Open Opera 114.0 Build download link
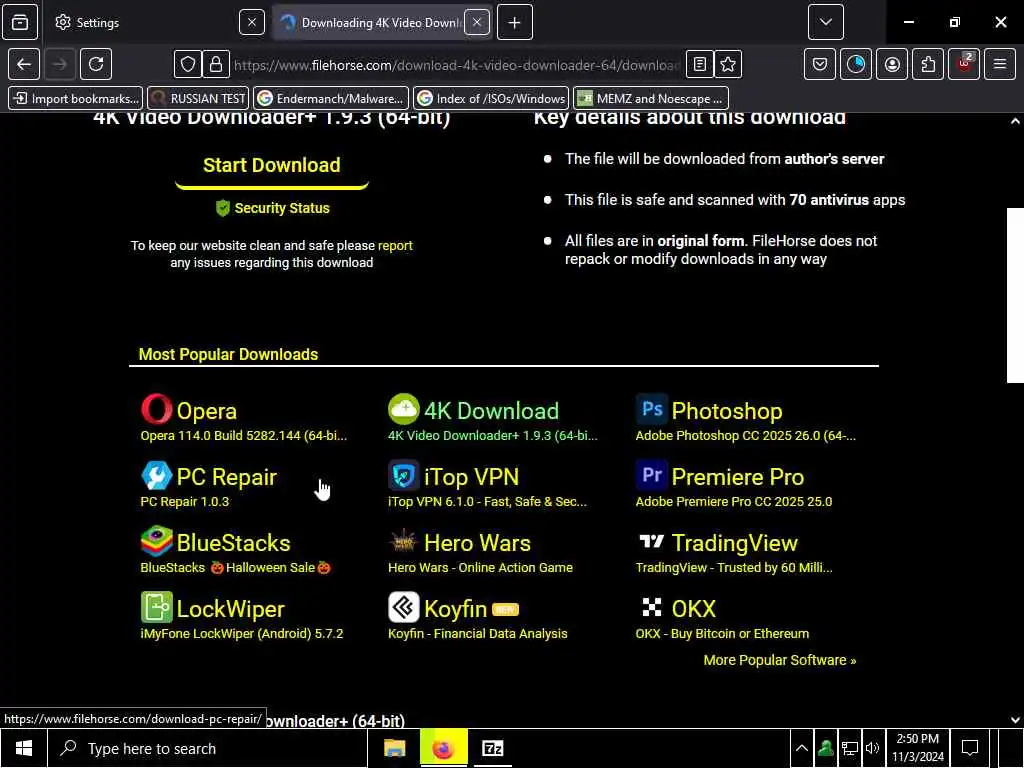 (244, 436)
